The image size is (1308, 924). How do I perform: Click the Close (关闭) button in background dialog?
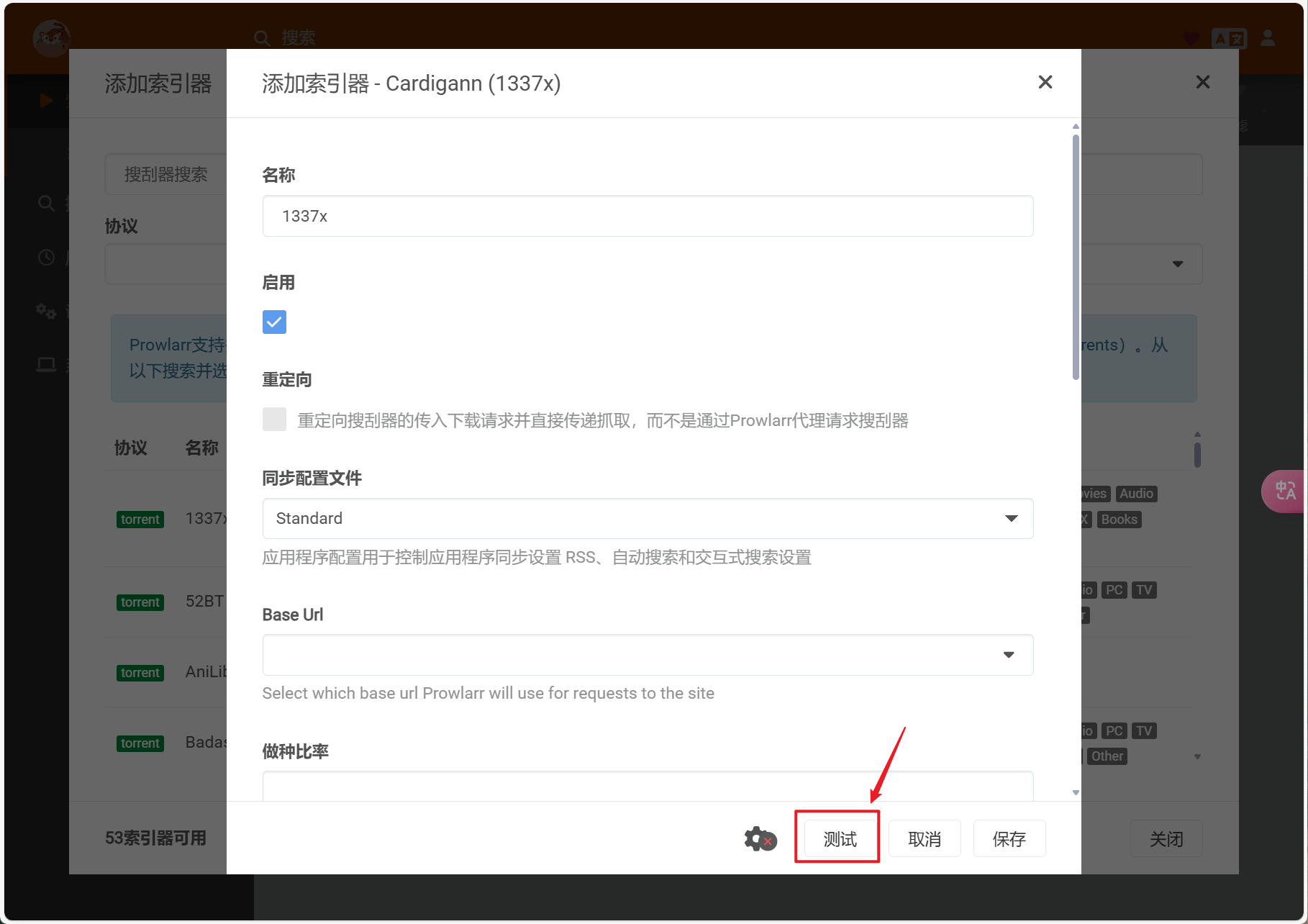(x=1166, y=838)
